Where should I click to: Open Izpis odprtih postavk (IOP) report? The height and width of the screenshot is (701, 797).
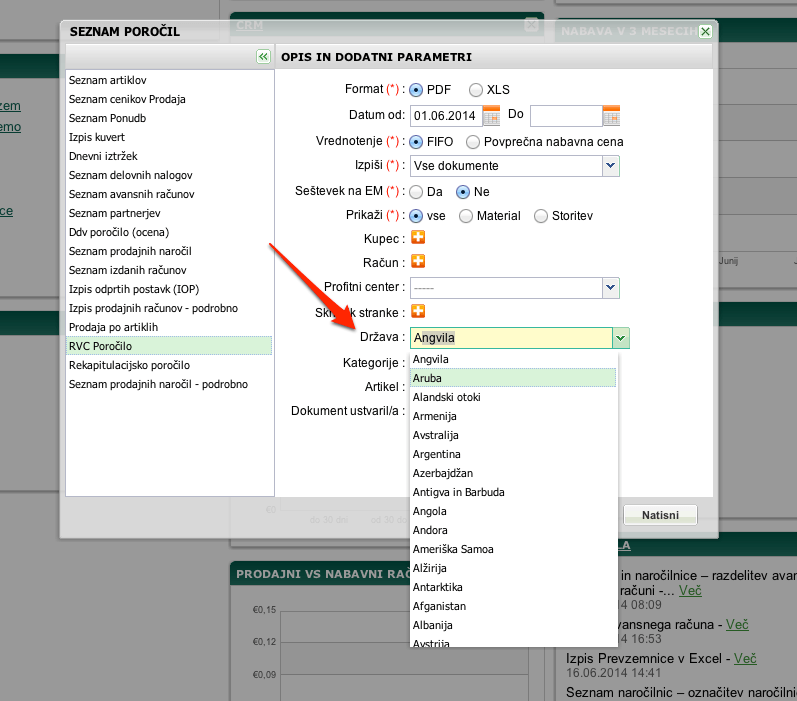[169, 289]
